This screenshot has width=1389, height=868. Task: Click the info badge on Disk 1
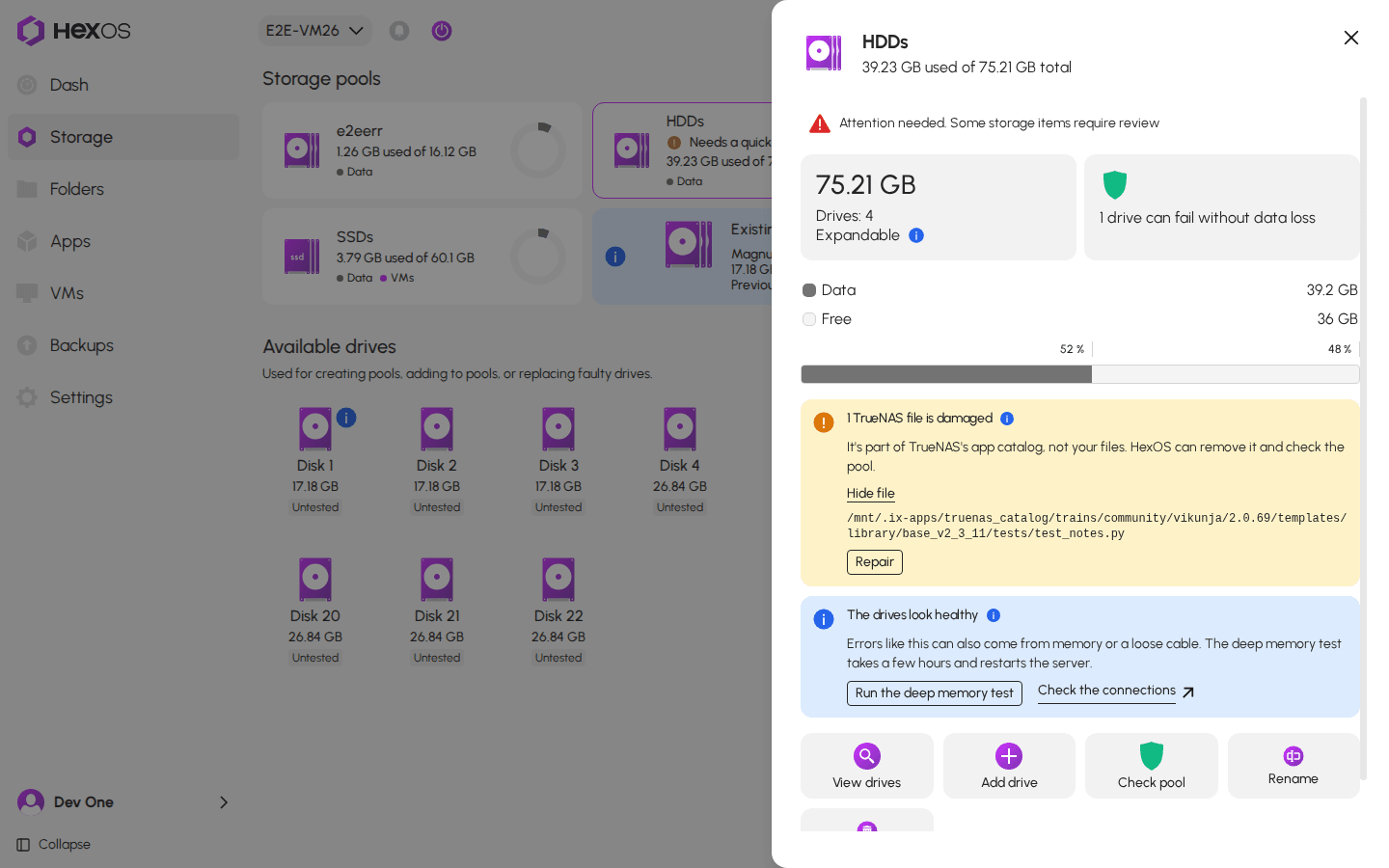tap(346, 418)
